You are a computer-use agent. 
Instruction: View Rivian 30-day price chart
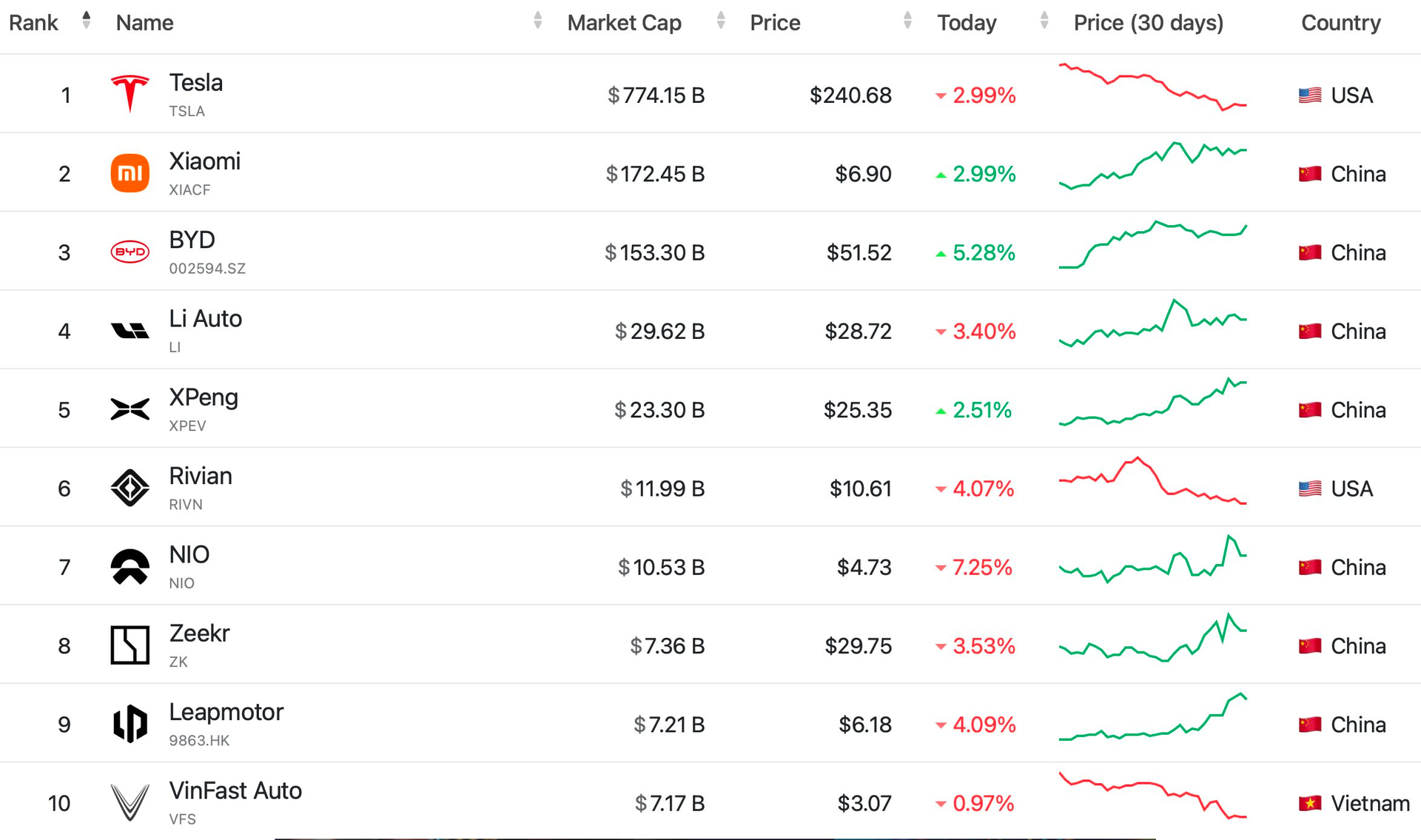[x=1152, y=481]
